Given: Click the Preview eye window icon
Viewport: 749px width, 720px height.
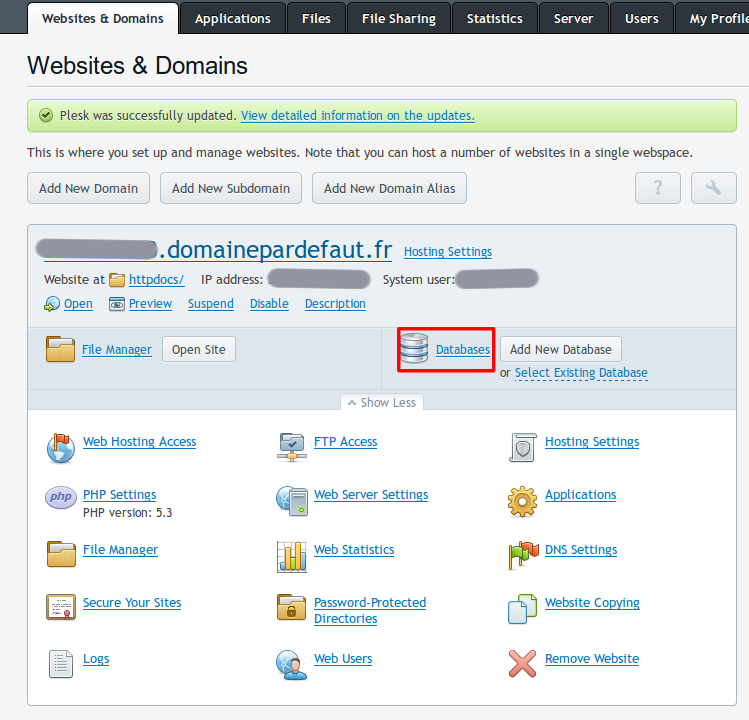Looking at the screenshot, I should pyautogui.click(x=117, y=304).
